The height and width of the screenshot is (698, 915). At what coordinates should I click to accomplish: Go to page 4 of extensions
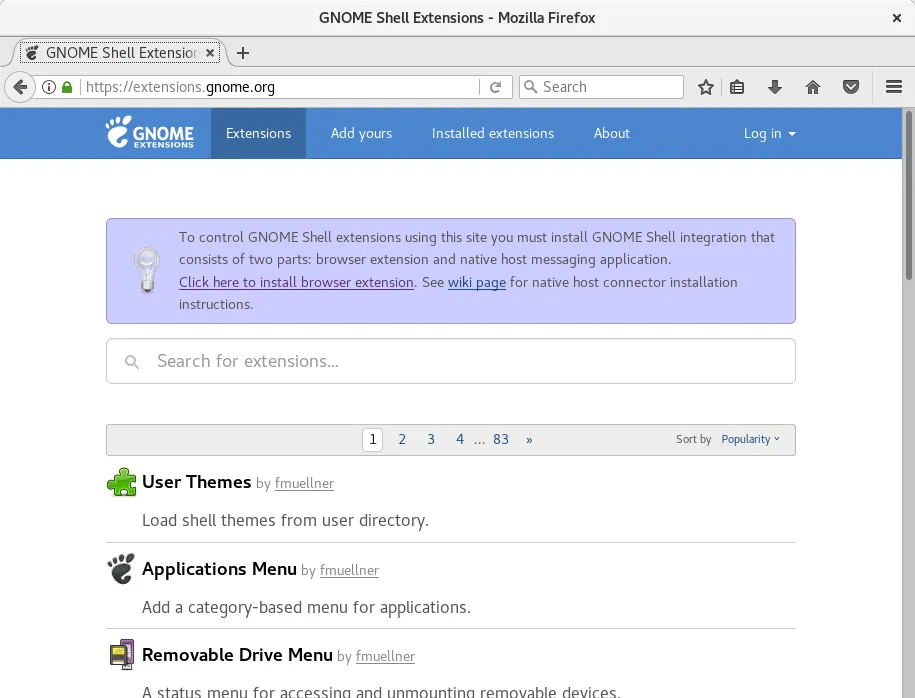pyautogui.click(x=460, y=439)
